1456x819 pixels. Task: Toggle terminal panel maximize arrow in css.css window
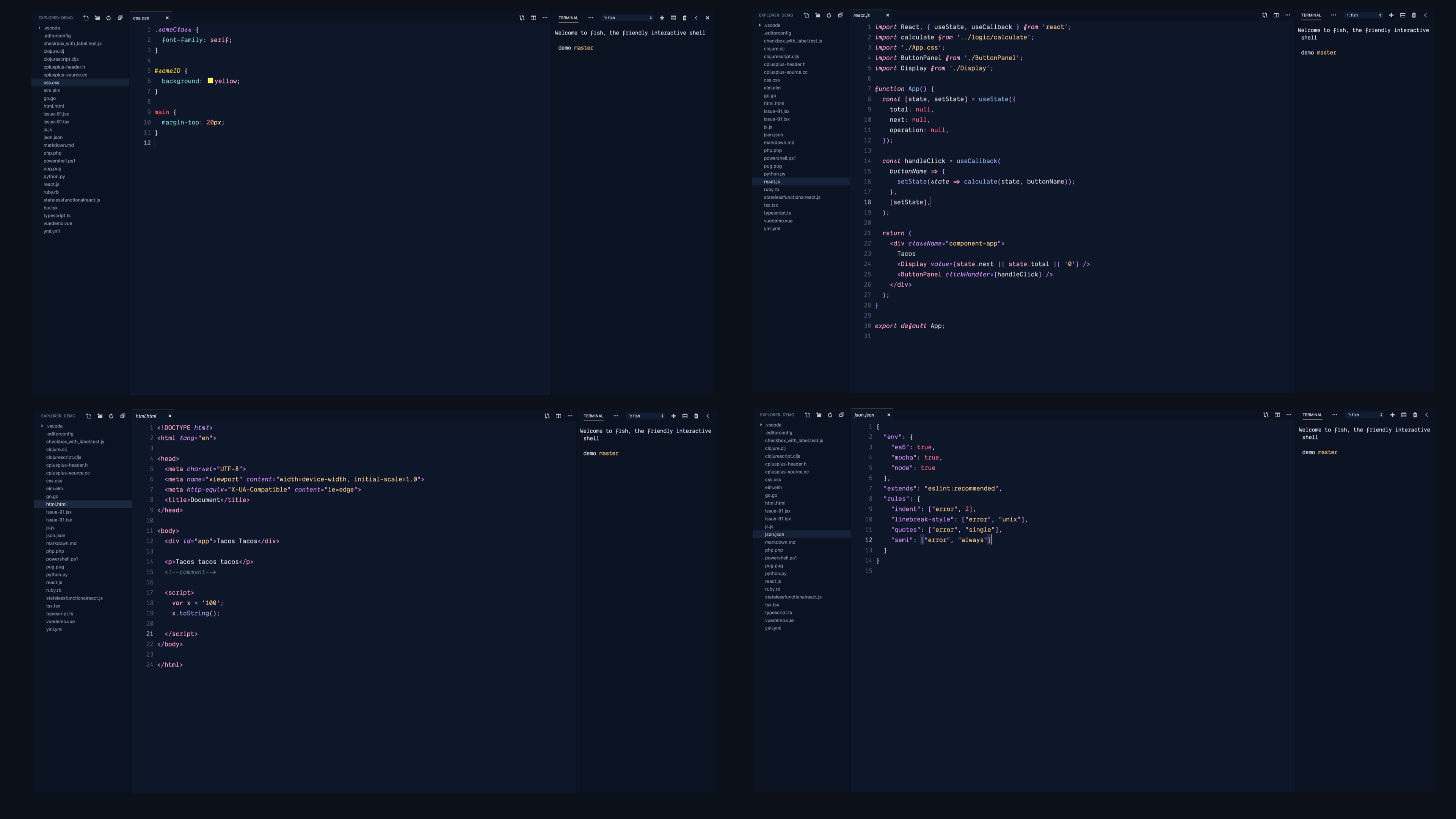pyautogui.click(x=697, y=18)
